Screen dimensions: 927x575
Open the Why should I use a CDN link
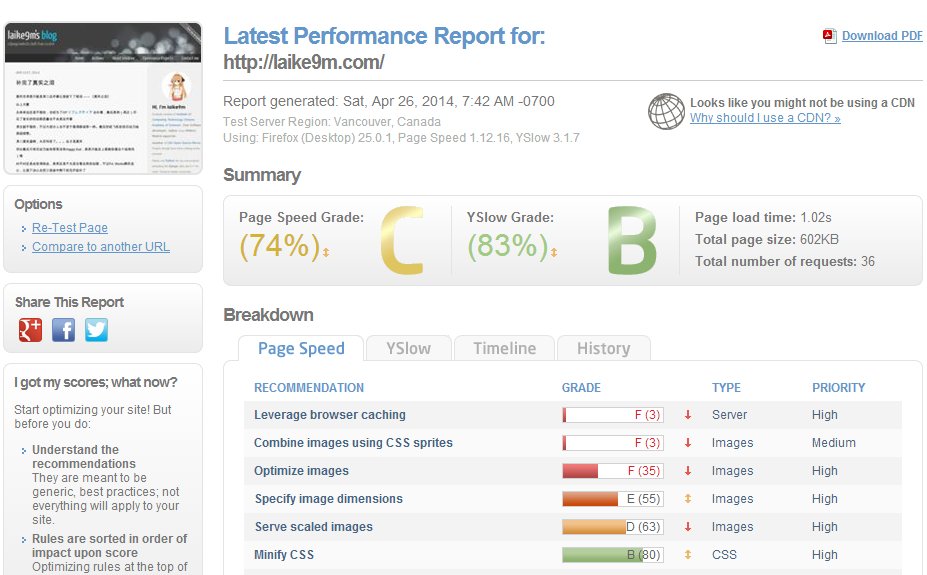click(765, 118)
